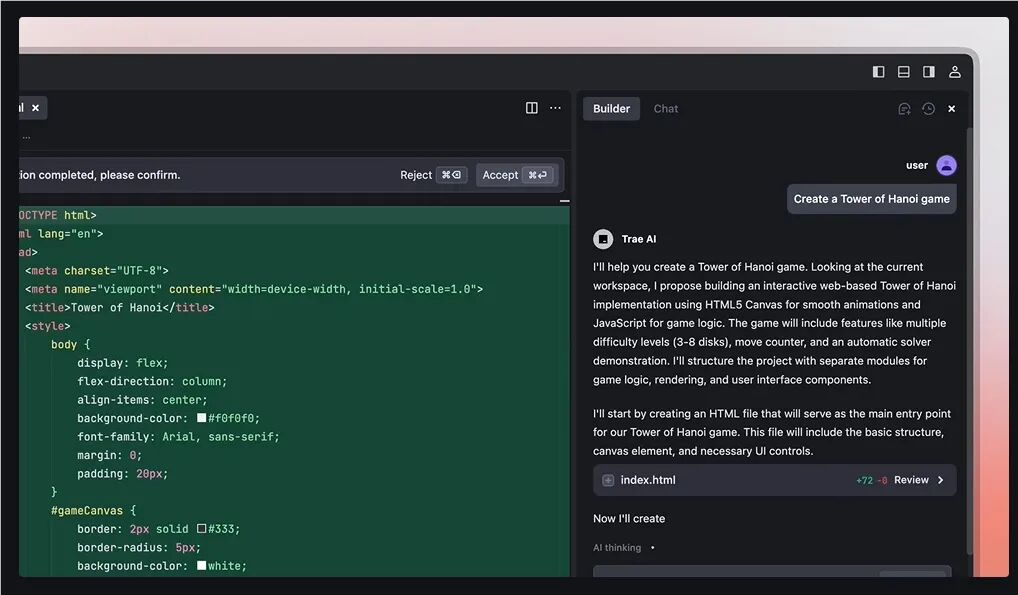Close the AI side panel

coord(951,109)
